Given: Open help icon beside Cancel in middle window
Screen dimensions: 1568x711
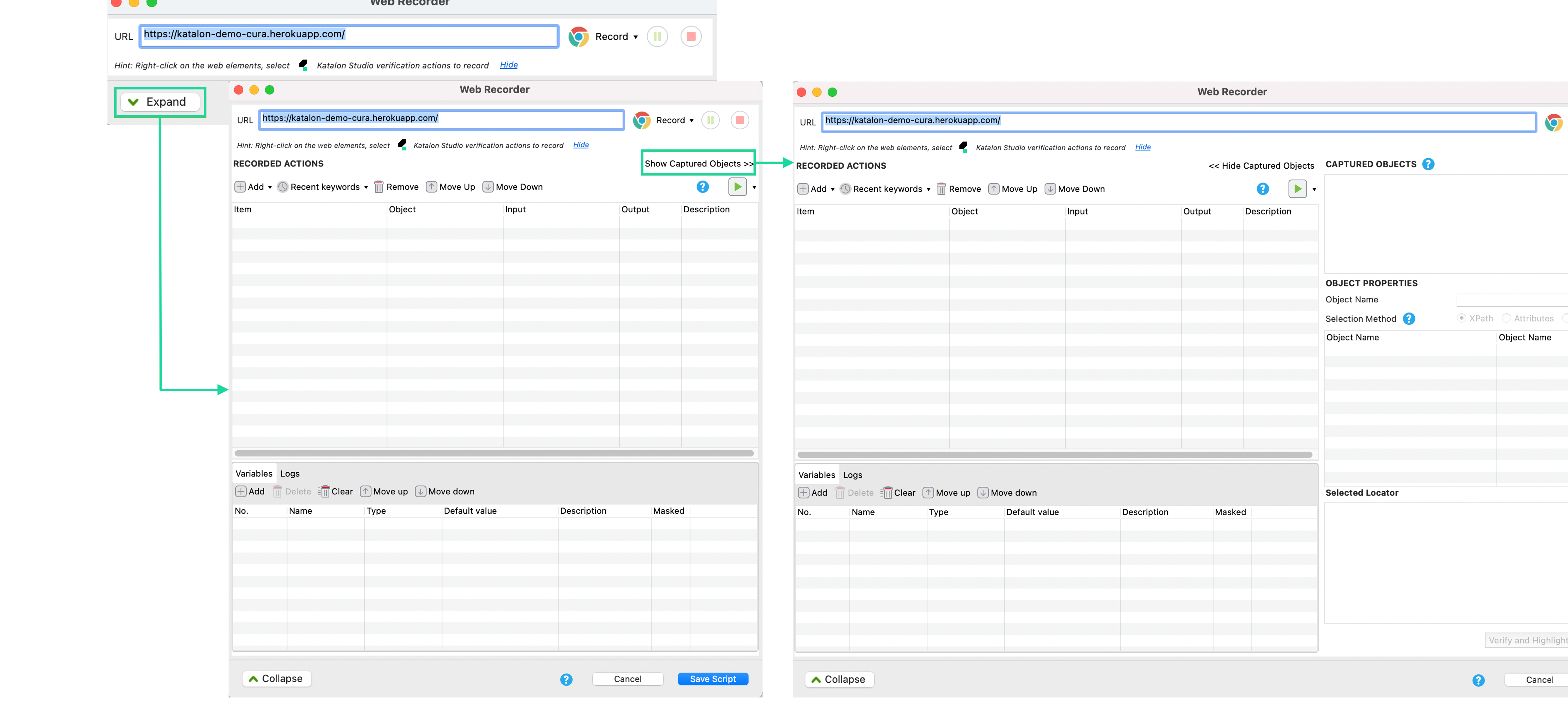Looking at the screenshot, I should click(x=566, y=679).
